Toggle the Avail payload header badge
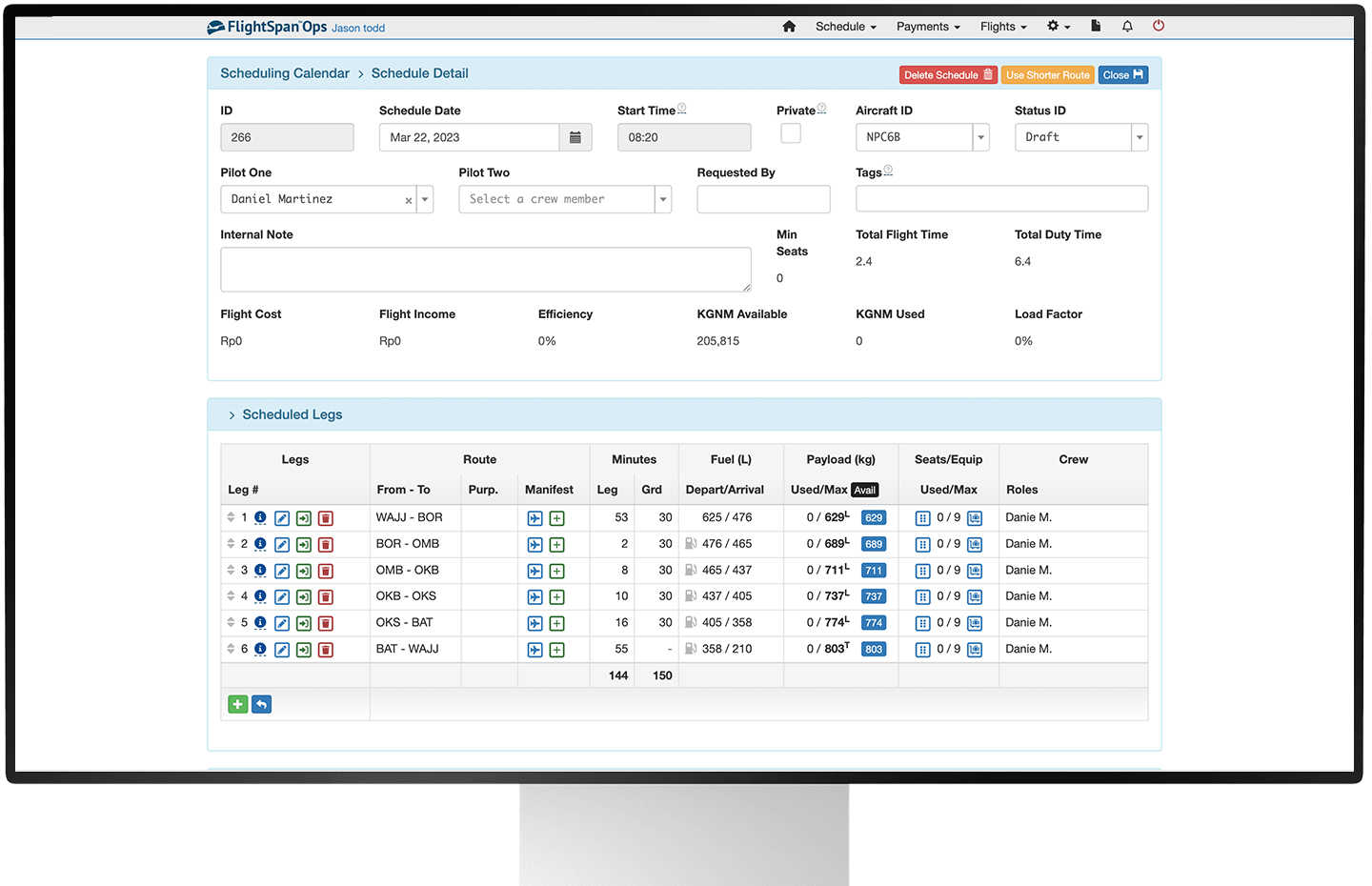This screenshot has height=886, width=1372. point(864,490)
